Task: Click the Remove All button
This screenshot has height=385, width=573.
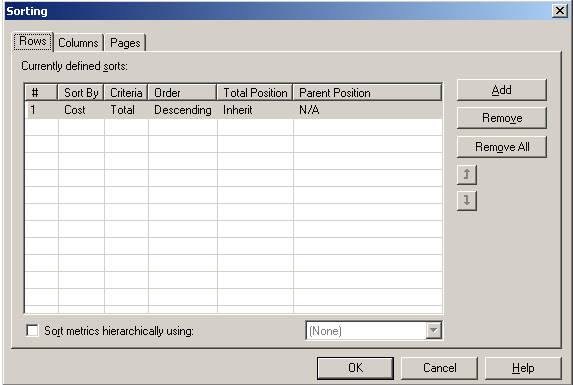Action: coord(501,147)
